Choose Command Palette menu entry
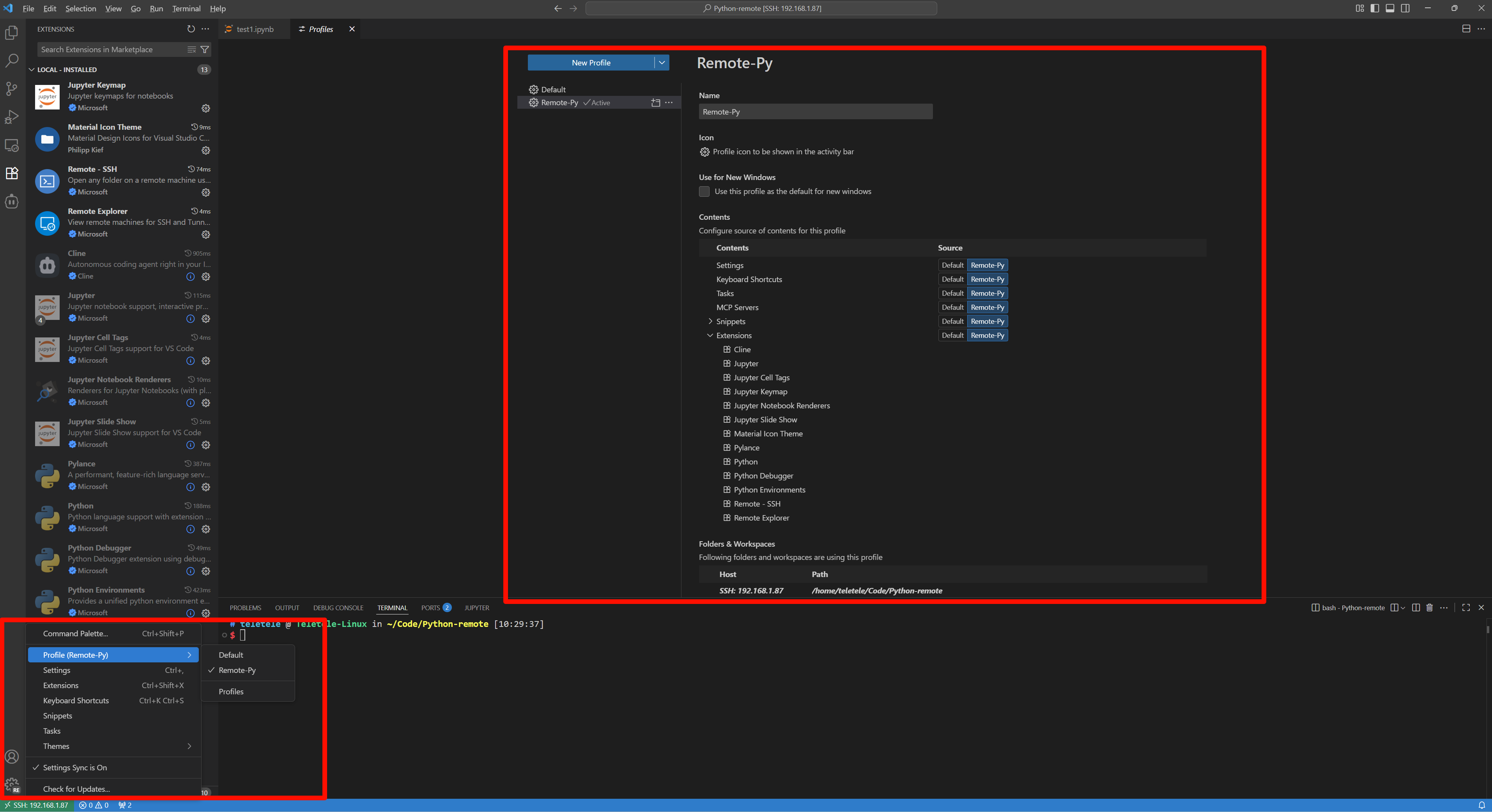 click(x=113, y=634)
